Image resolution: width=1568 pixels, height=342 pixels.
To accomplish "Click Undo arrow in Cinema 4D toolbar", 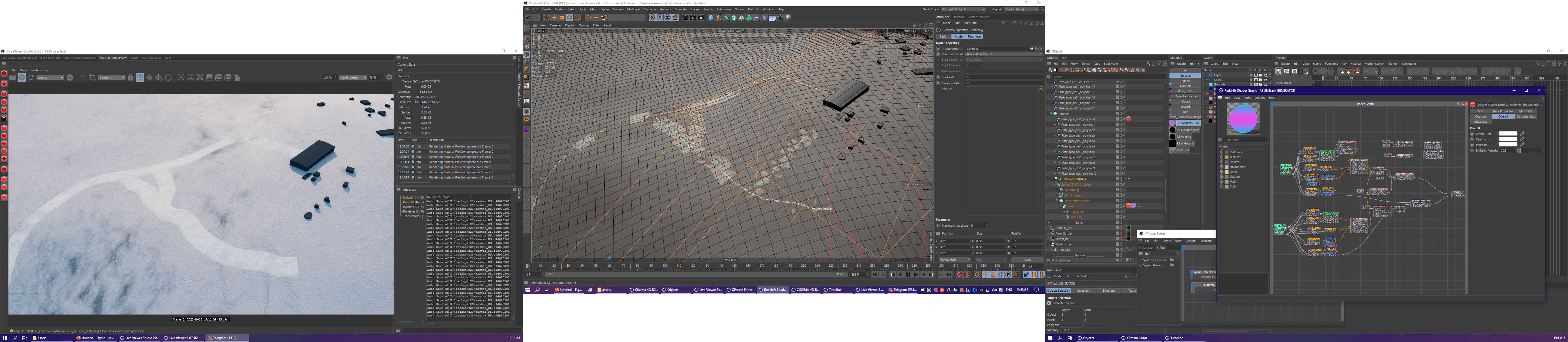I will point(529,18).
